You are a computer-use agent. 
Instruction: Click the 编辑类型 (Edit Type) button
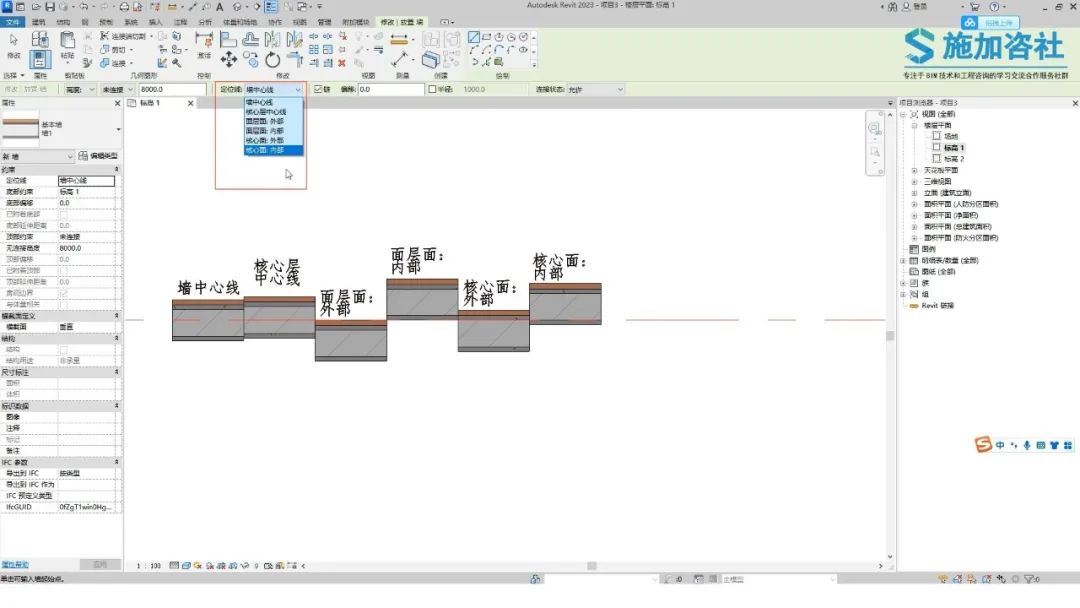coord(98,156)
